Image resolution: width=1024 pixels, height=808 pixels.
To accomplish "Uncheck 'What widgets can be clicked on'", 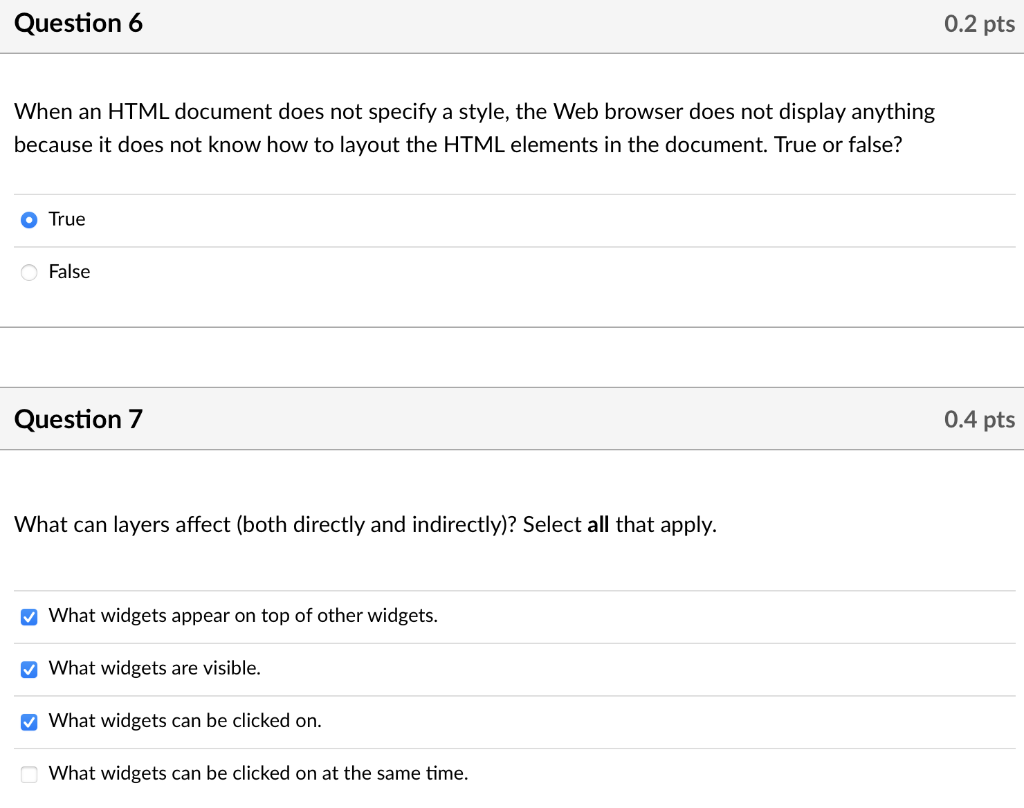I will point(29,721).
